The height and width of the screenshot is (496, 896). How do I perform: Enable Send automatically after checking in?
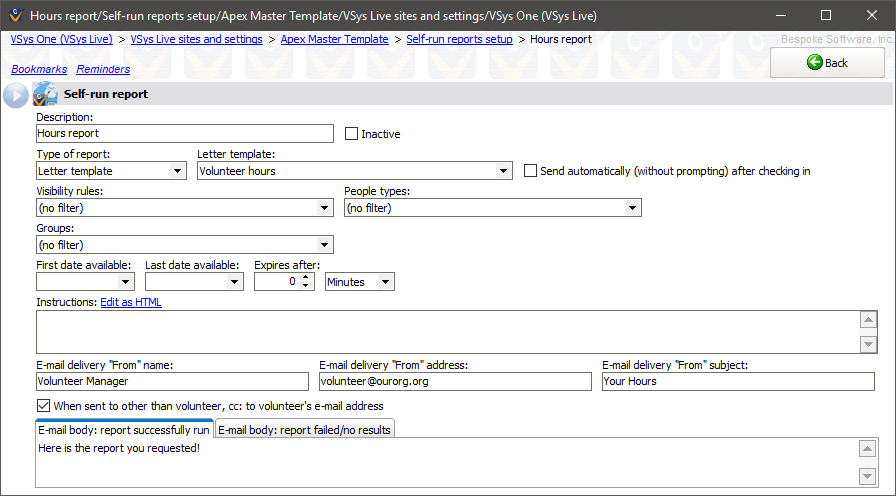click(530, 171)
